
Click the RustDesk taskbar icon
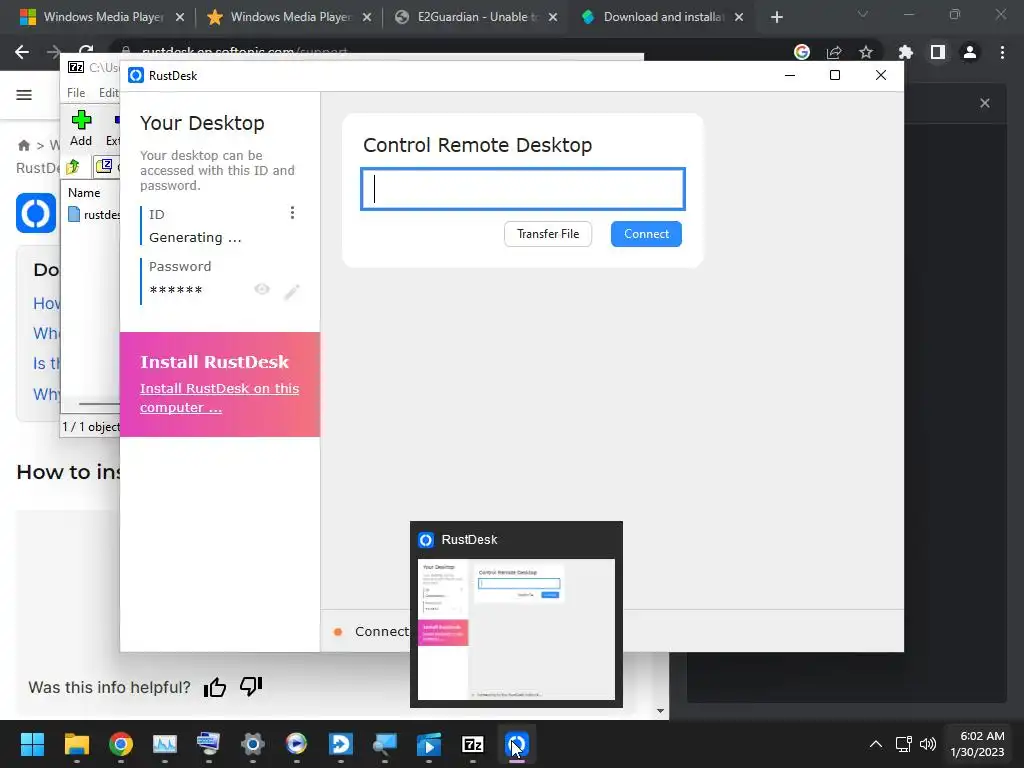pos(517,744)
